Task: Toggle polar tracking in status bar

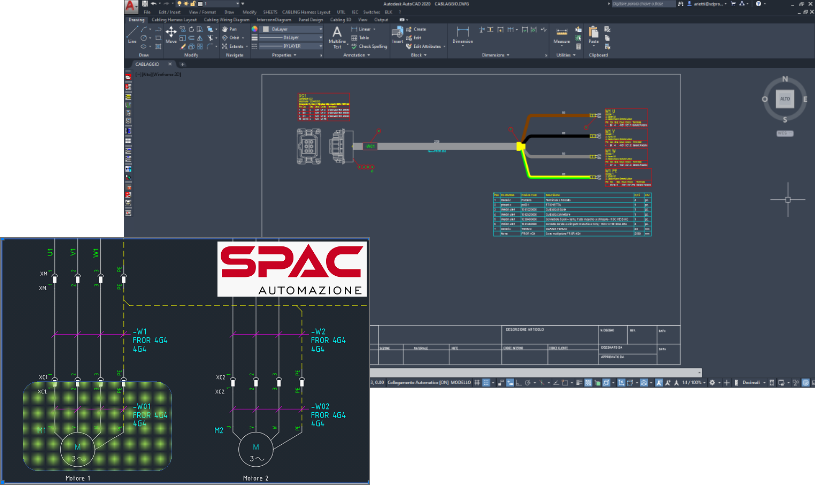Action: (x=528, y=383)
